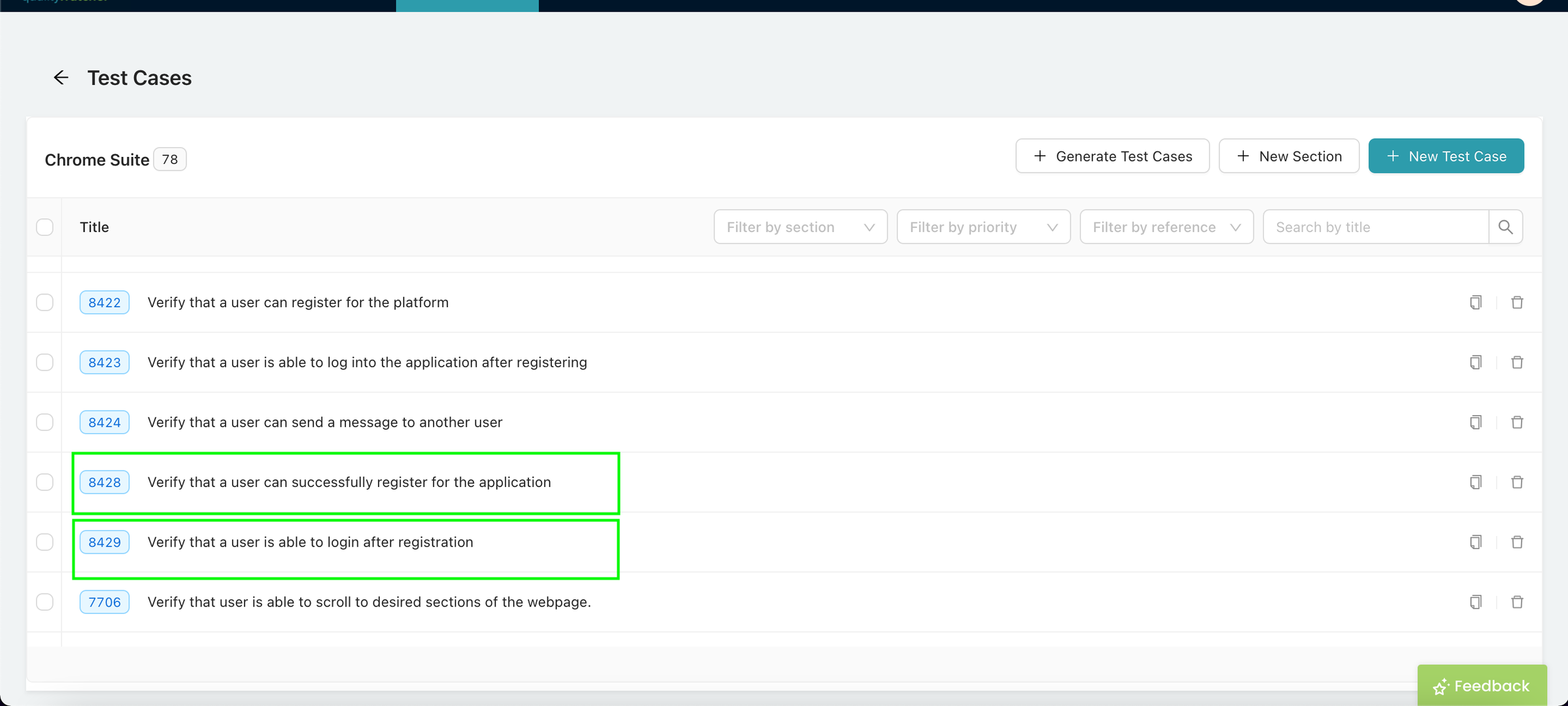Image resolution: width=1568 pixels, height=706 pixels.
Task: Open the Filter by section dropdown
Action: (x=800, y=227)
